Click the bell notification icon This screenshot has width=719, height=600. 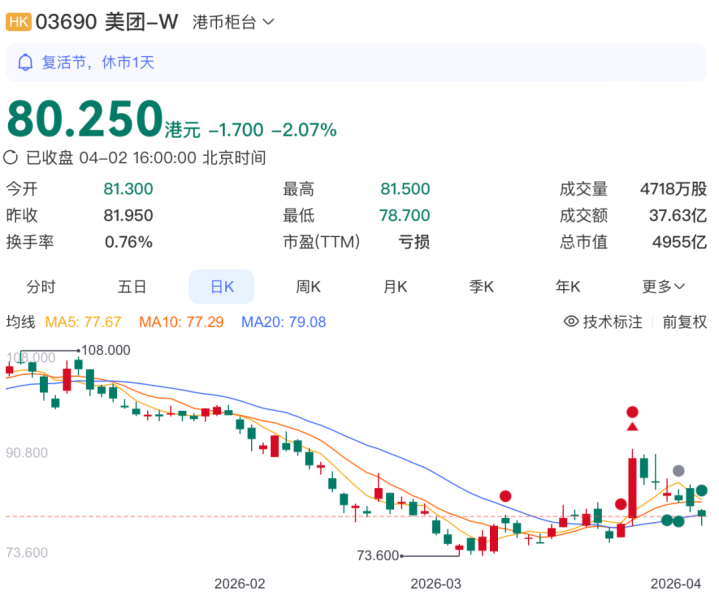[25, 62]
